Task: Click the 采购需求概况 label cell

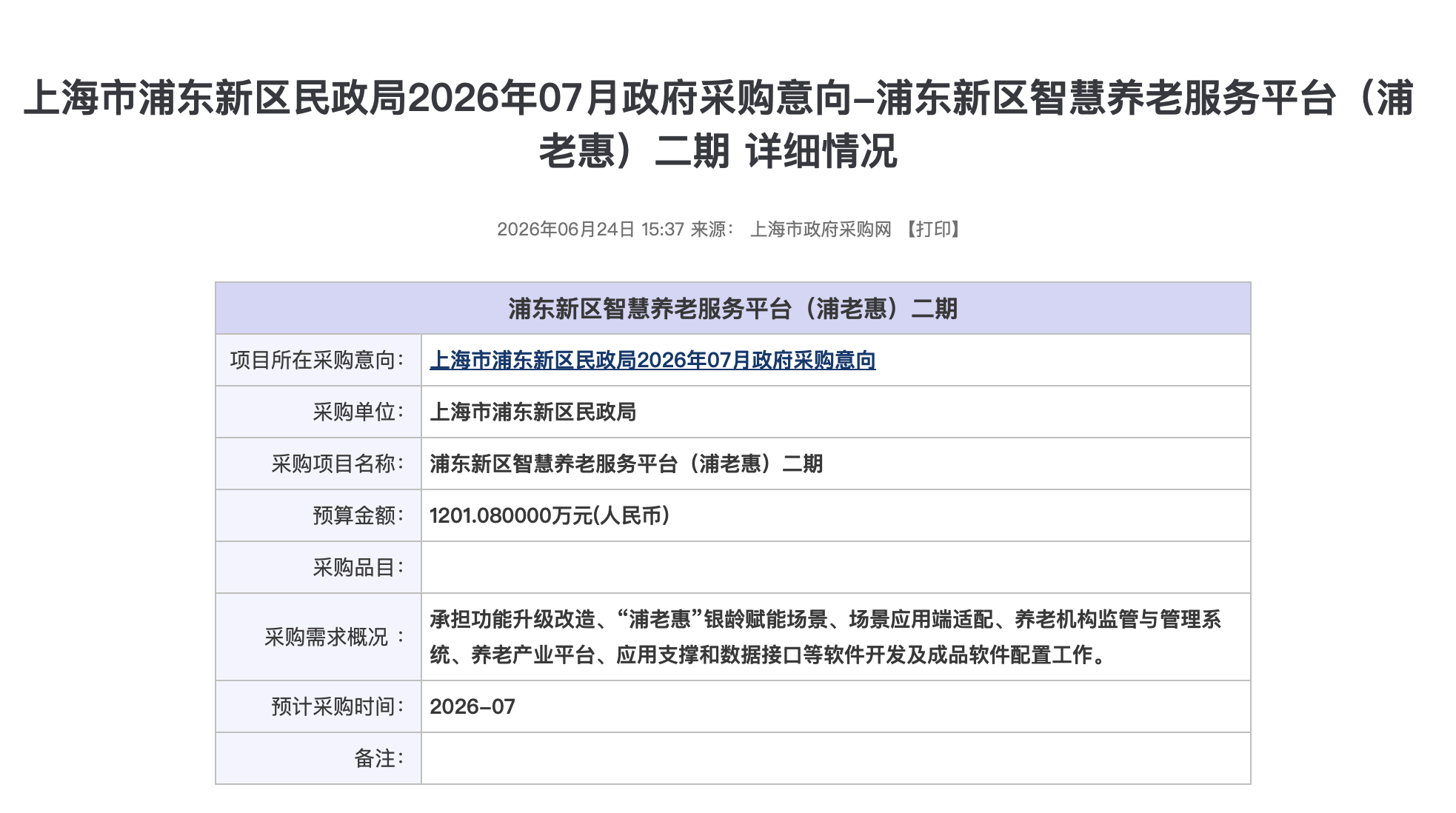Action: pos(318,637)
